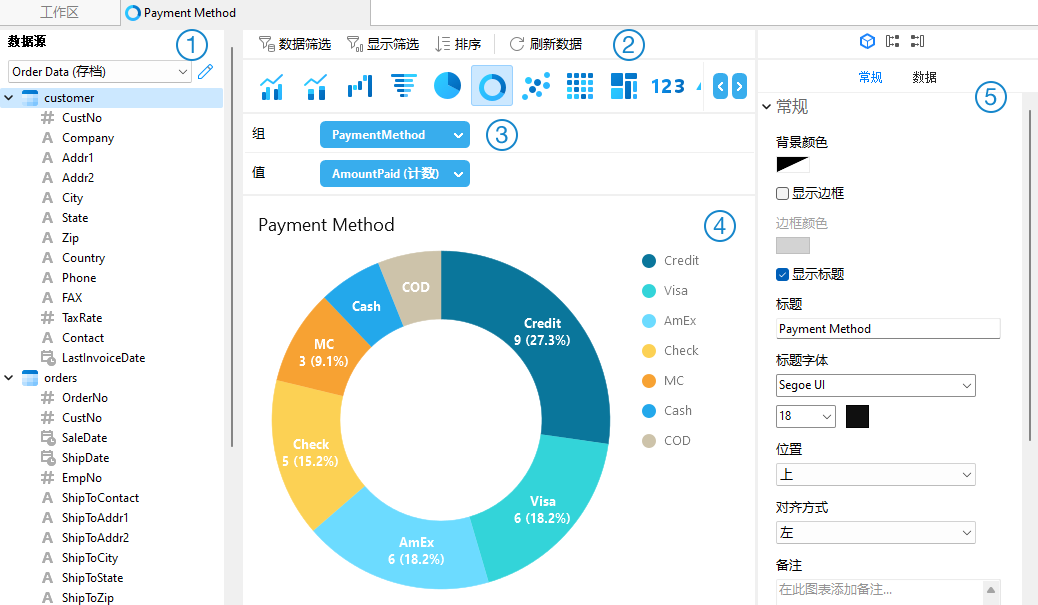Open the Order Data source dropdown
Screen dimensions: 1038x605
98,71
